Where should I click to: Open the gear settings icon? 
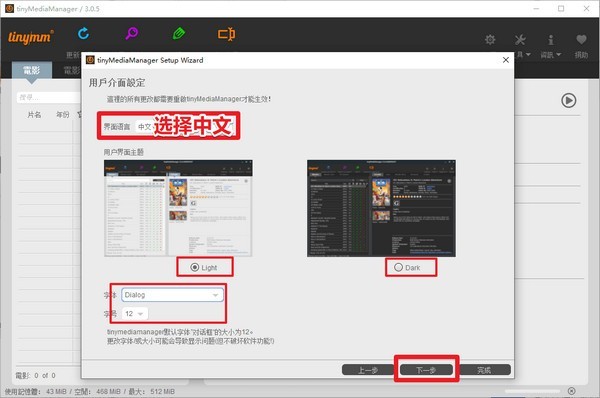(490, 39)
